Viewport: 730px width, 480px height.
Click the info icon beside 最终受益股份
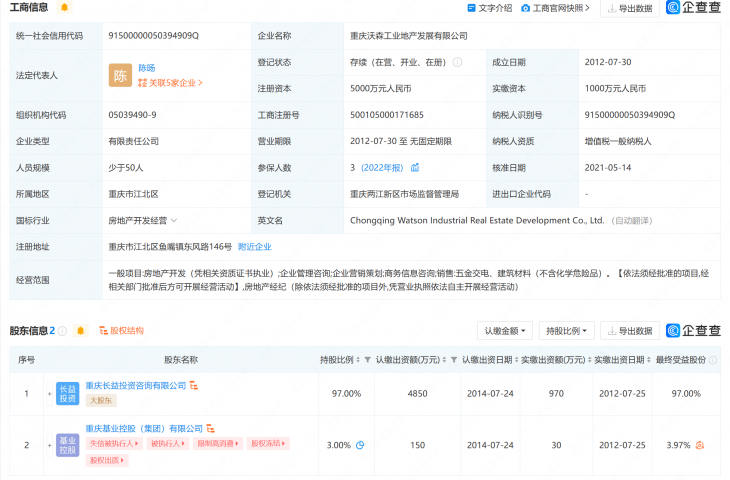pyautogui.click(x=712, y=360)
